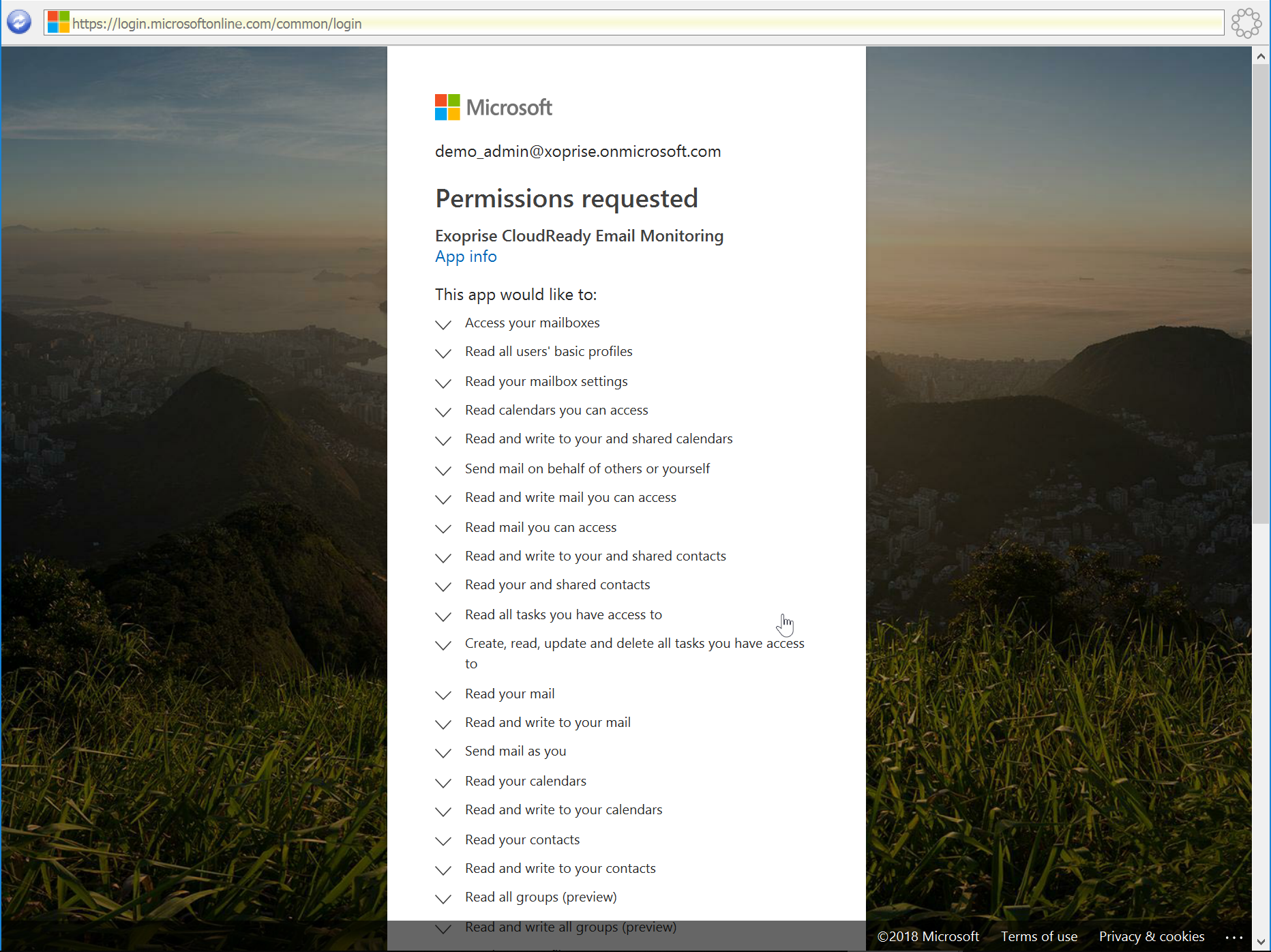1271x952 pixels.
Task: Click the vertical scrollbar thumb
Action: click(x=1261, y=295)
